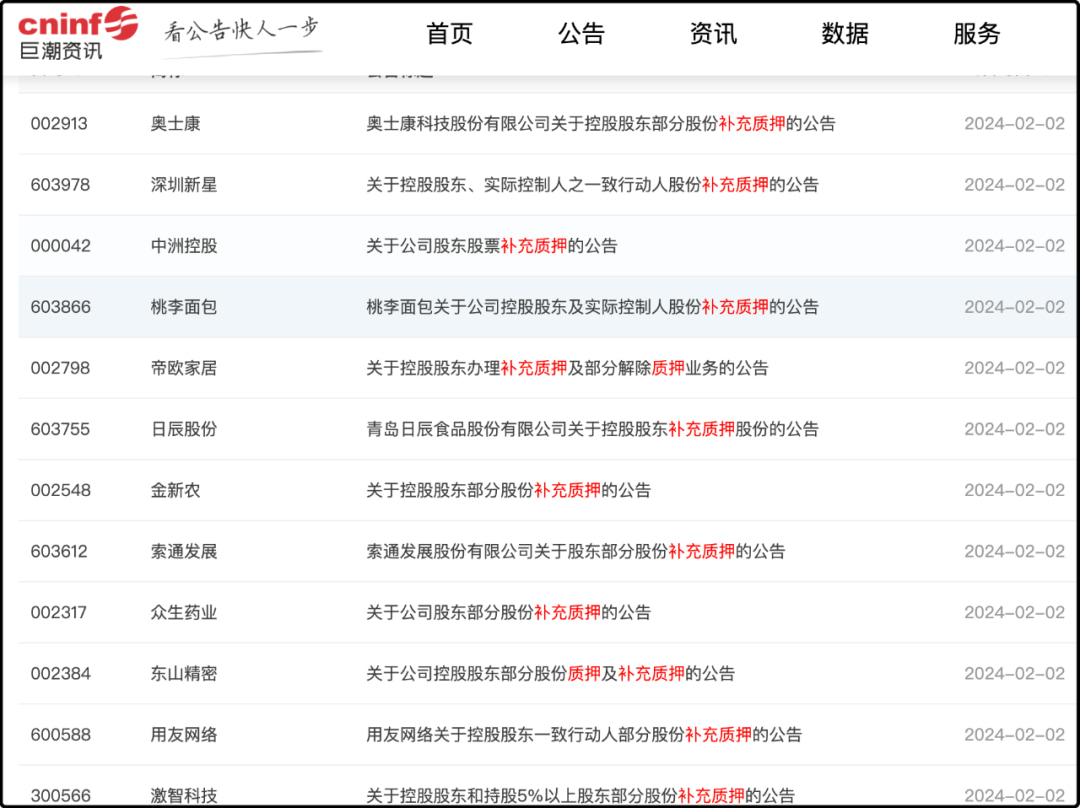Open 深圳新星 一致行动人股份补充质押 announcement
This screenshot has height=808, width=1080.
592,185
